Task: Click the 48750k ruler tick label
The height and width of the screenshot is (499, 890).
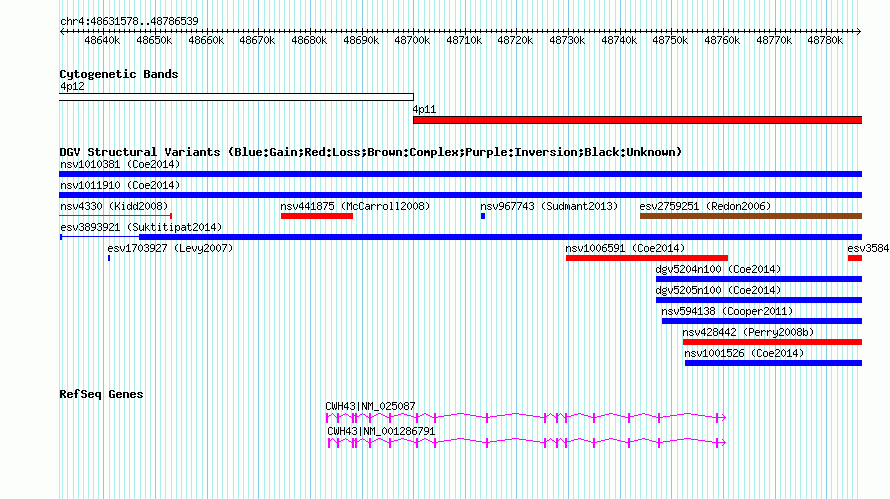Action: click(670, 40)
